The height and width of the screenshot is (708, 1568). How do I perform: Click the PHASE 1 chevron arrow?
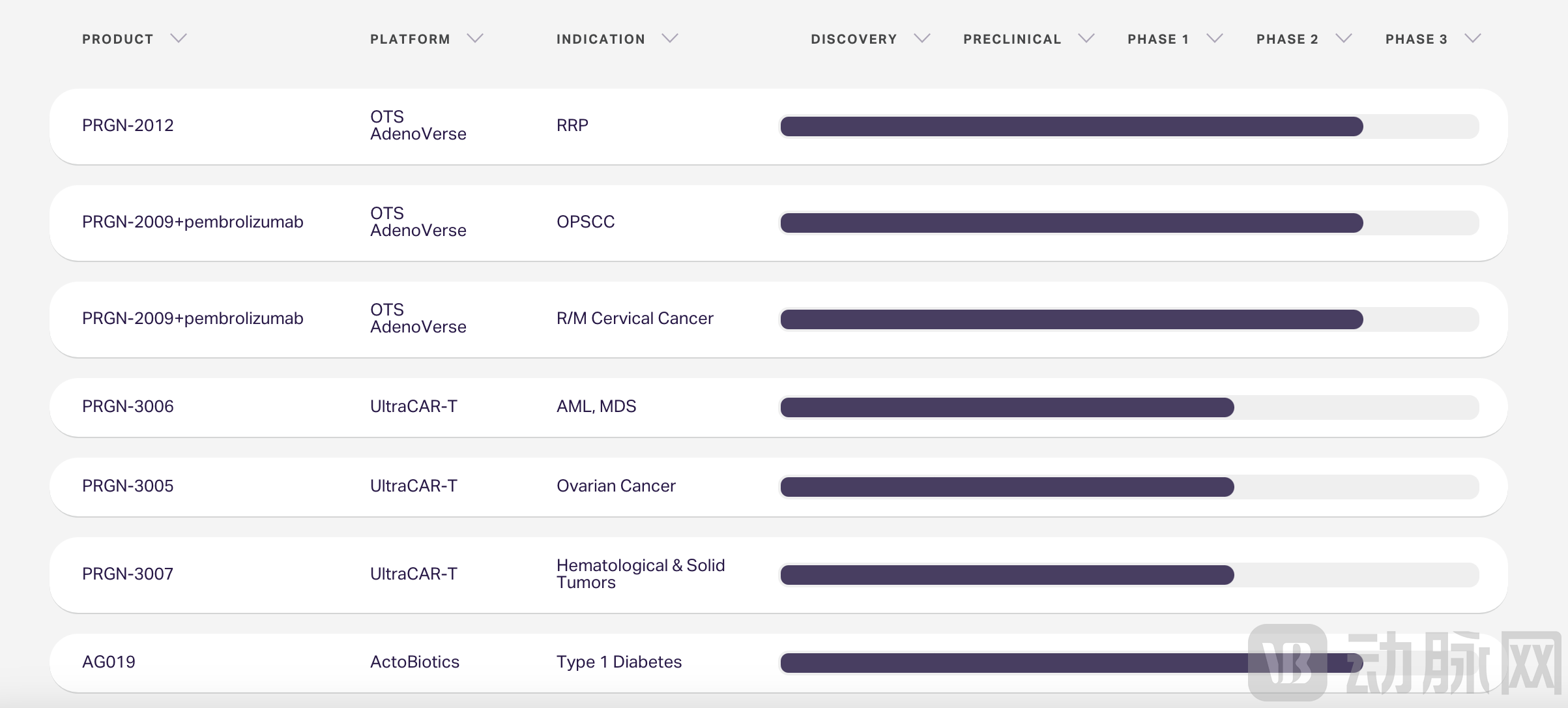[x=1214, y=38]
